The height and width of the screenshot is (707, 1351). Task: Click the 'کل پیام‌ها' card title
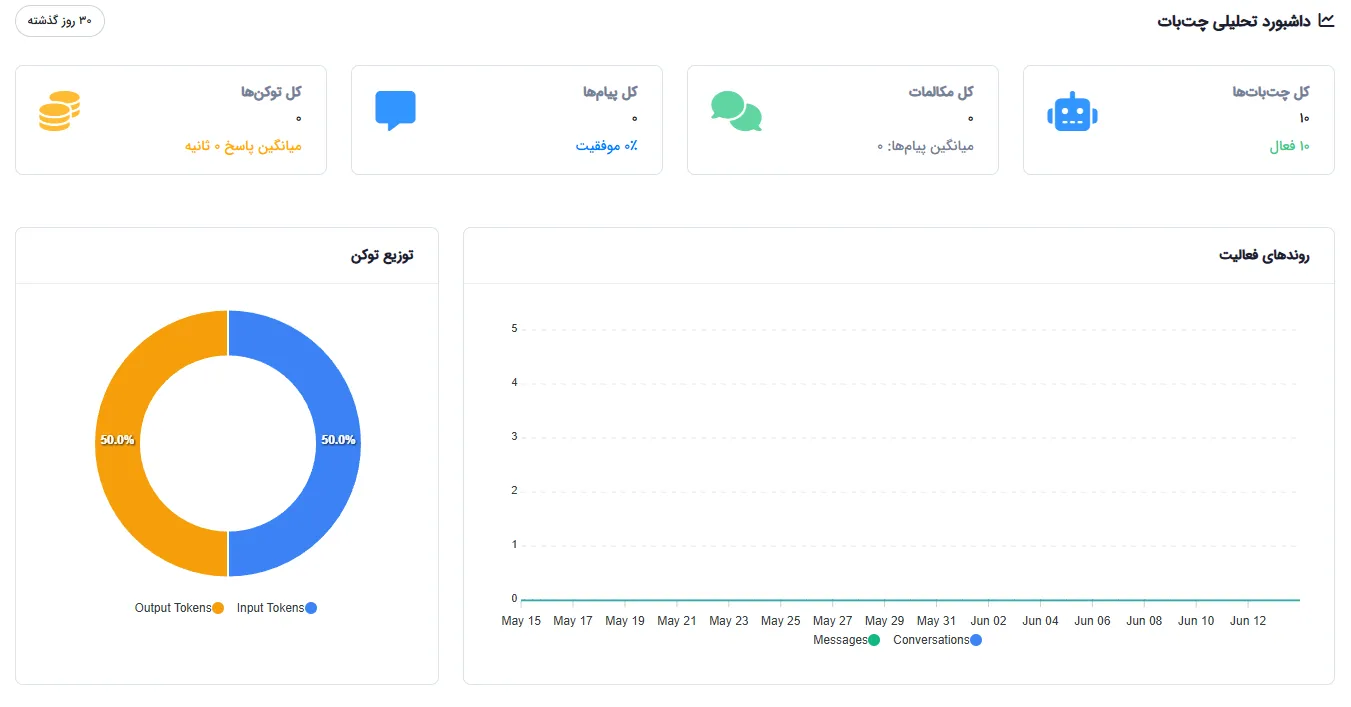tap(610, 92)
